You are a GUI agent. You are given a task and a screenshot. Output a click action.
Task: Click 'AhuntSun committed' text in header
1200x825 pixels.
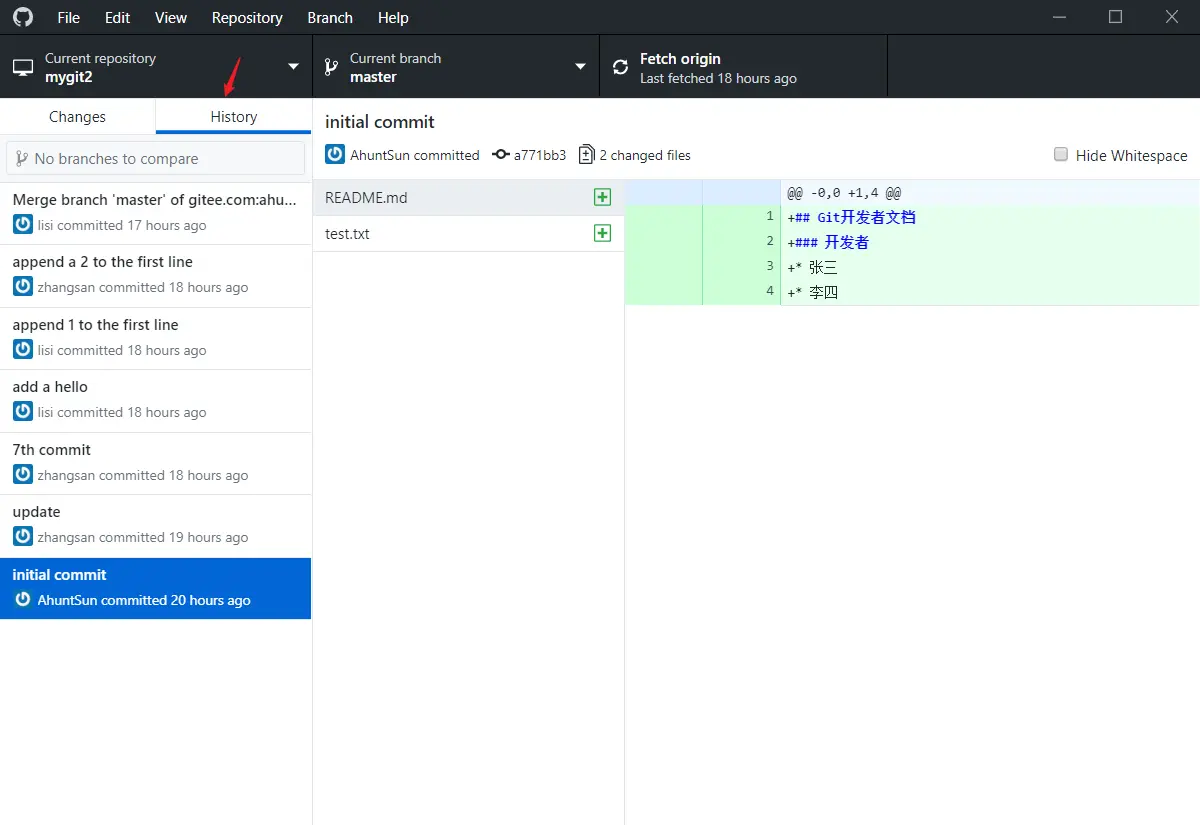coord(415,155)
